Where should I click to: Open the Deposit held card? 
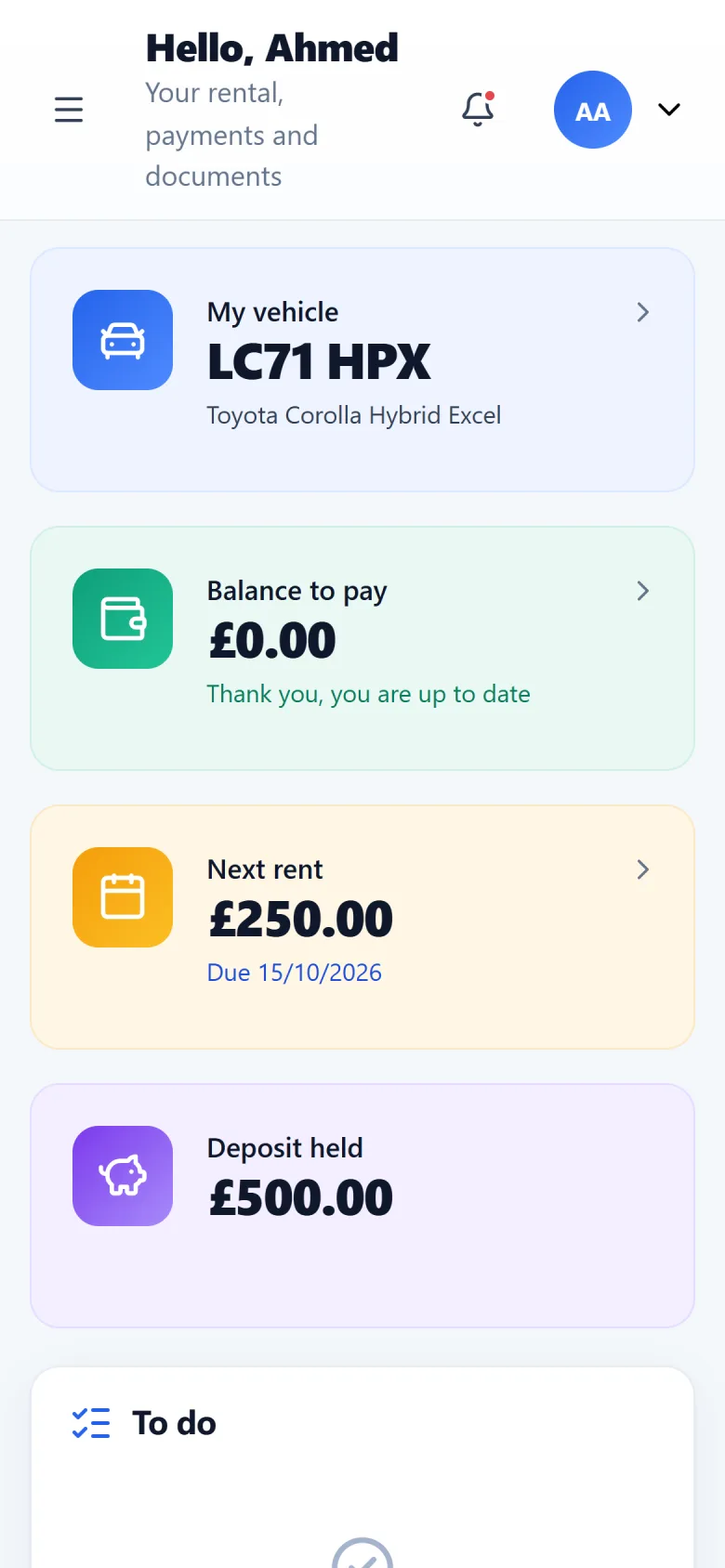pos(362,1206)
